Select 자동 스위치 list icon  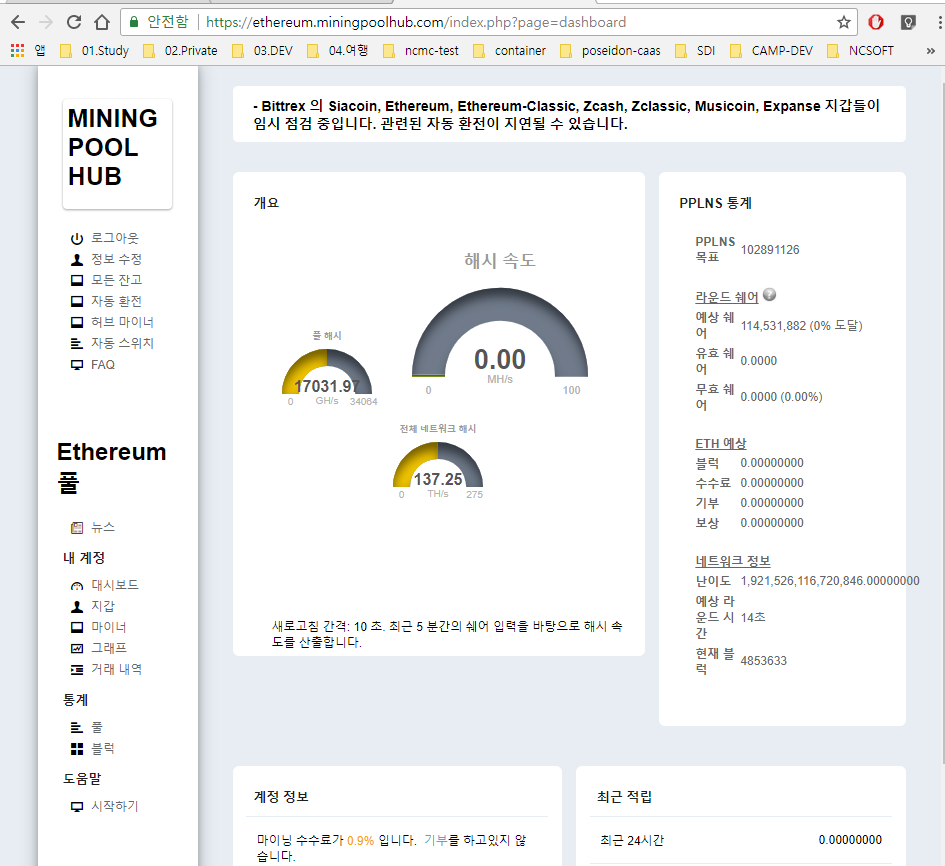coord(77,343)
